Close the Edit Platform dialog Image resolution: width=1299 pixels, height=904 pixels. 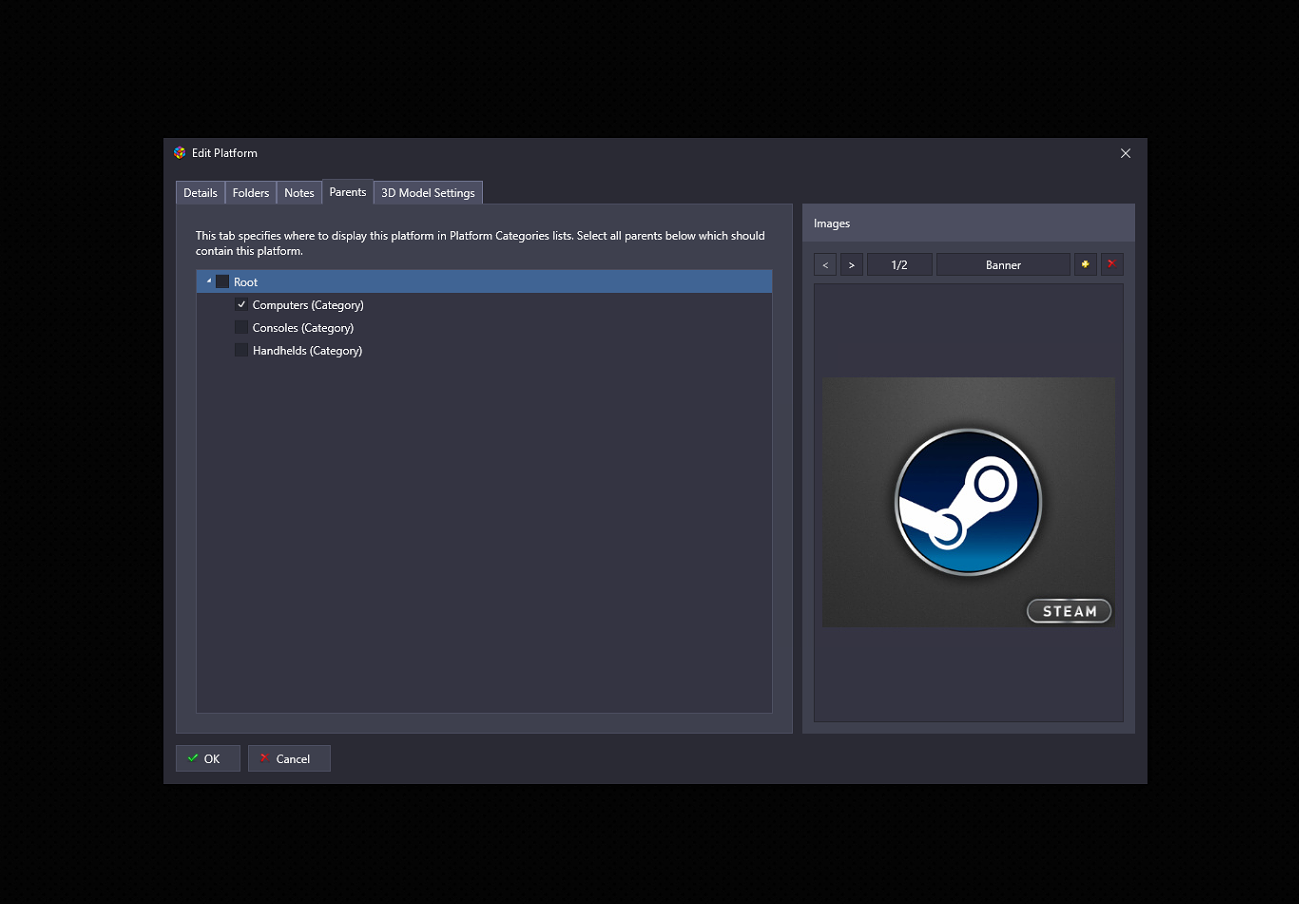1126,153
